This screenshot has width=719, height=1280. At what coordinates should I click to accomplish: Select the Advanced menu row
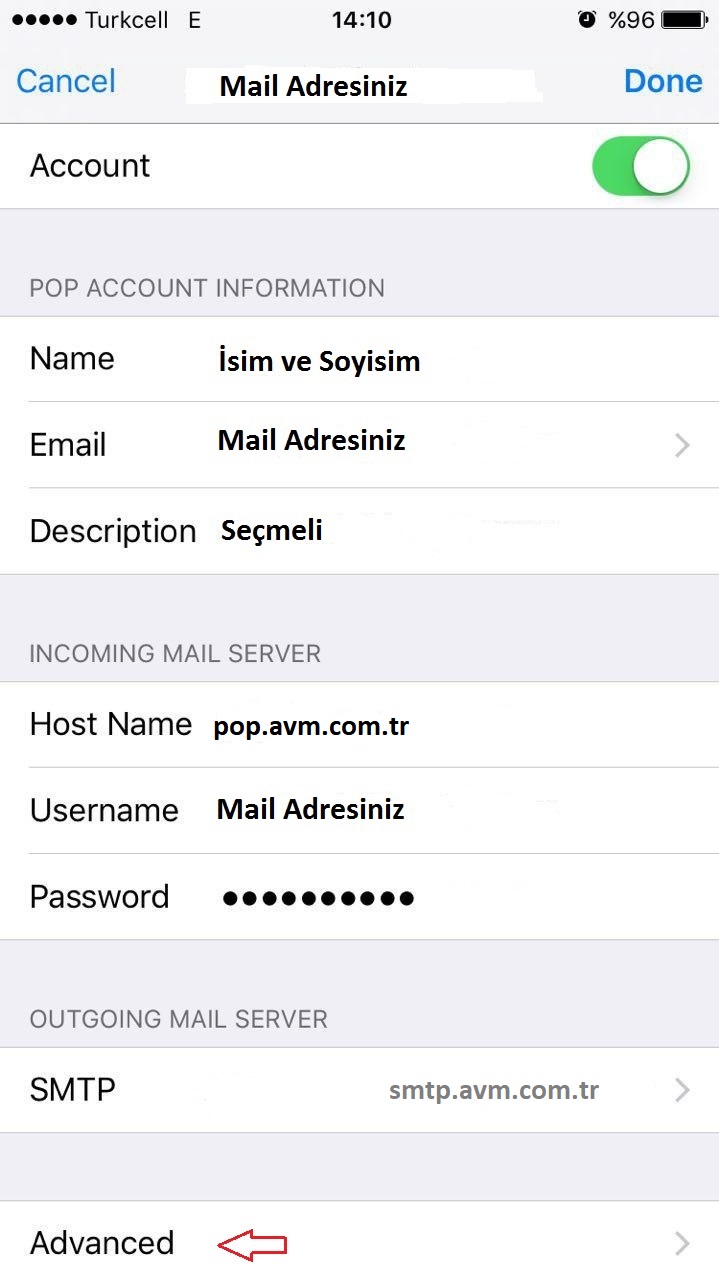(359, 1241)
